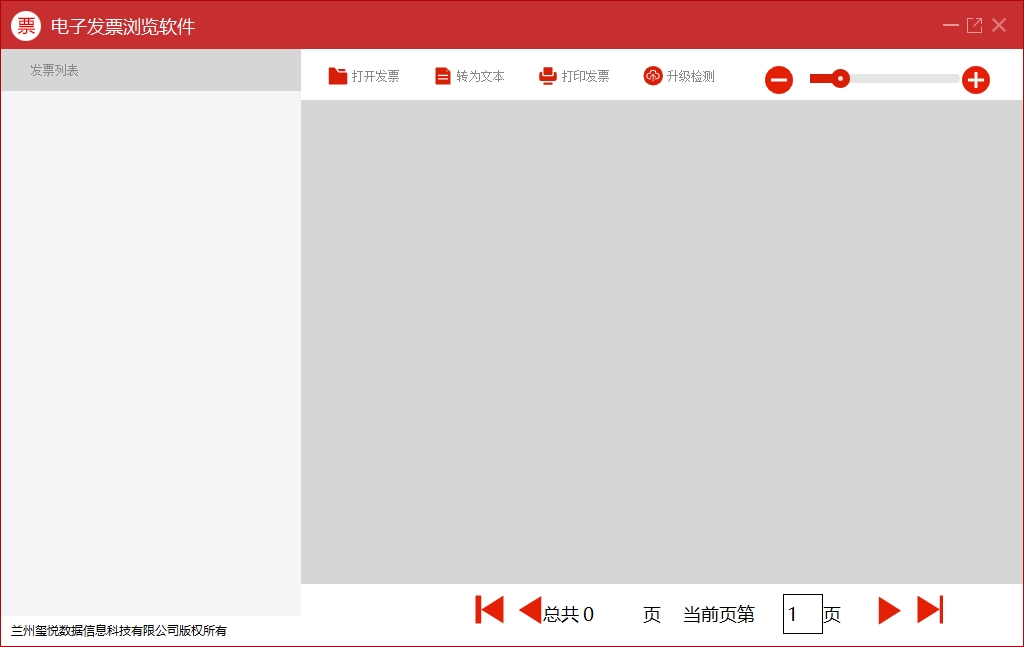
Task: Go to the previous page
Action: pyautogui.click(x=530, y=610)
